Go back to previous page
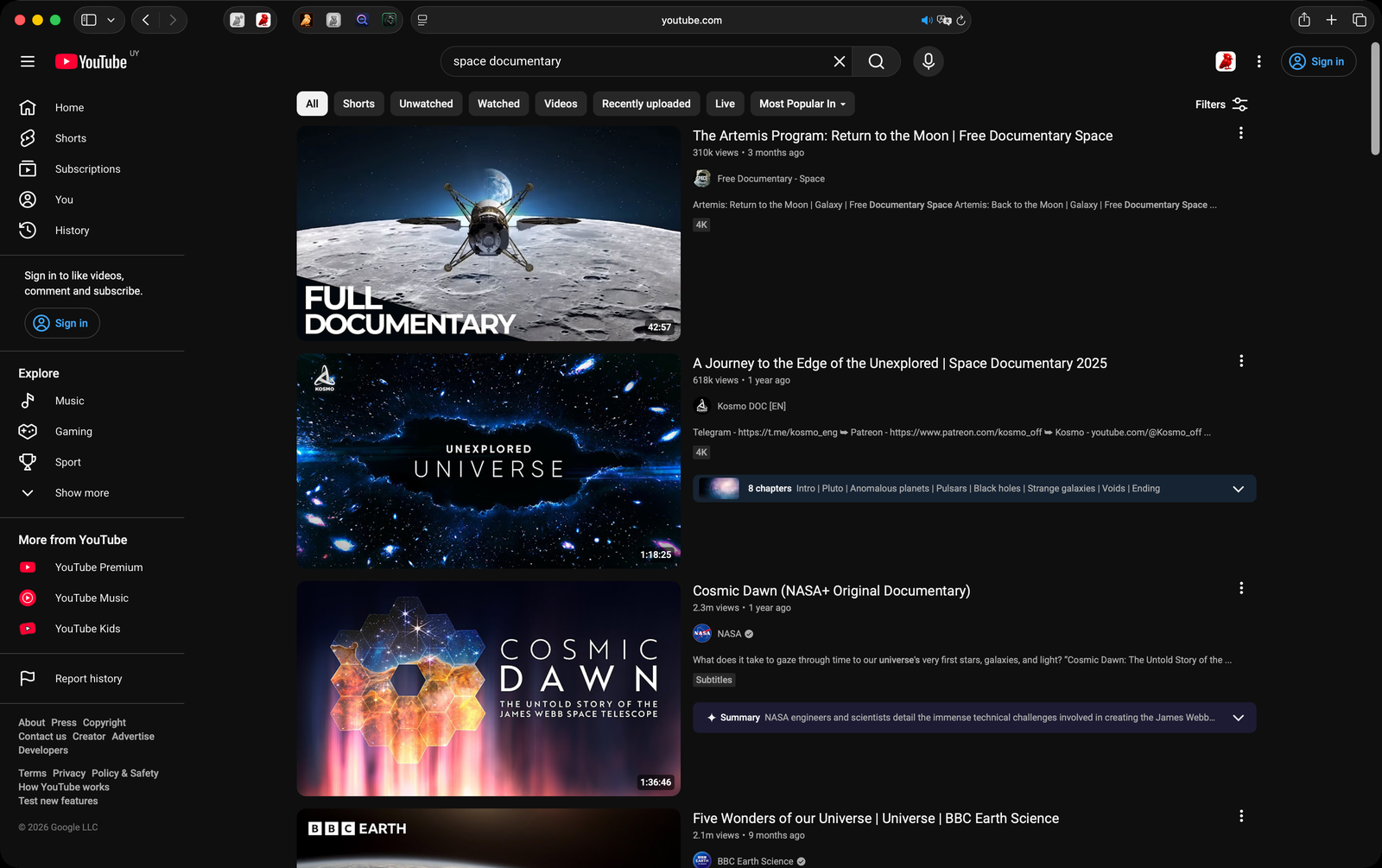 coord(145,20)
